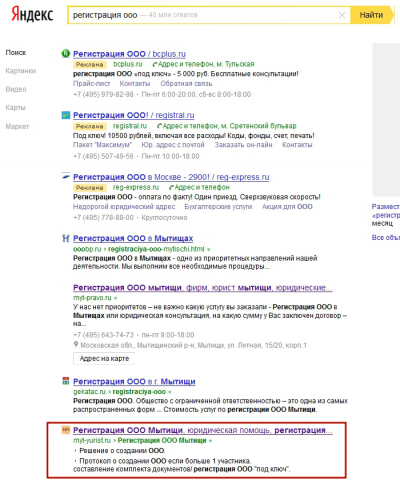Open the Контакты sitelink under registral.ru
The image size is (400, 480).
[x=297, y=145]
